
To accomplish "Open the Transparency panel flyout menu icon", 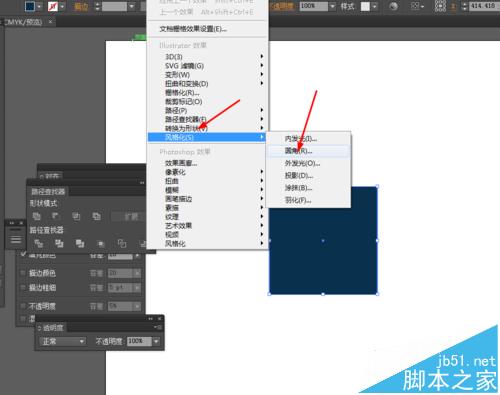I will point(158,328).
